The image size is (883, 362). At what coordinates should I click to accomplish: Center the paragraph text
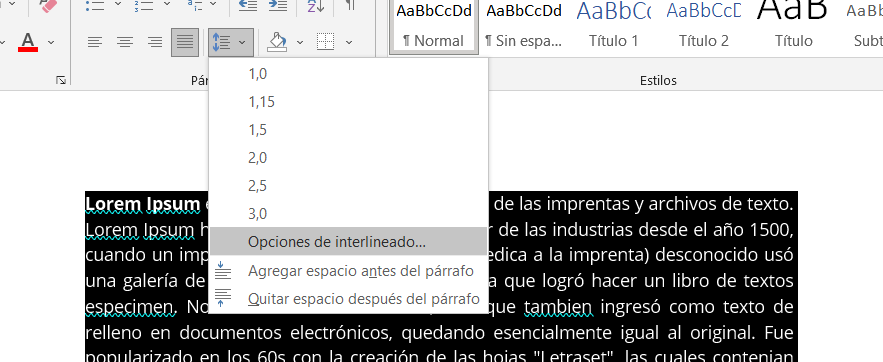[124, 42]
